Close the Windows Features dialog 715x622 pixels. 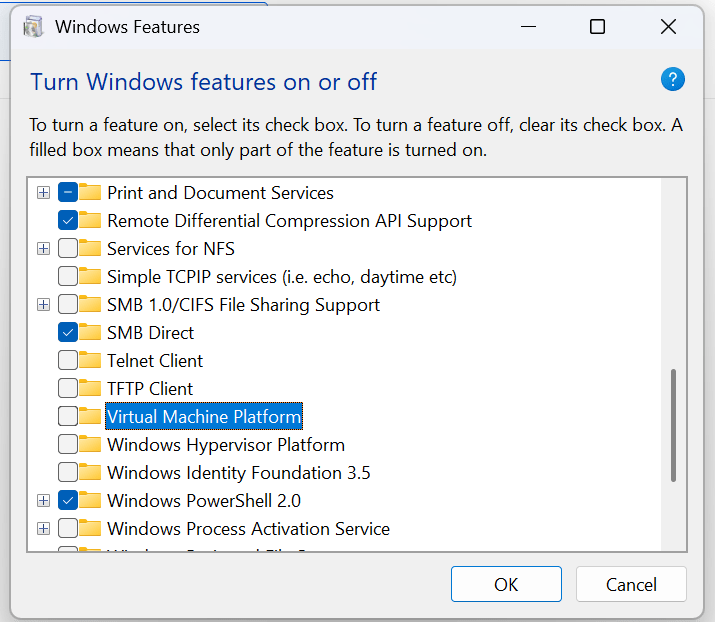click(x=668, y=26)
